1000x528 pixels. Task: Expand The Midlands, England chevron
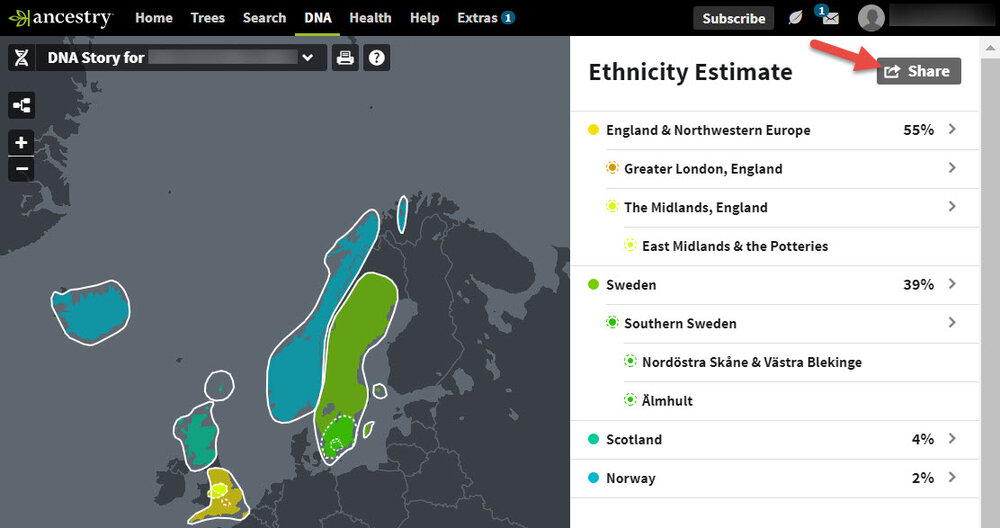[952, 207]
